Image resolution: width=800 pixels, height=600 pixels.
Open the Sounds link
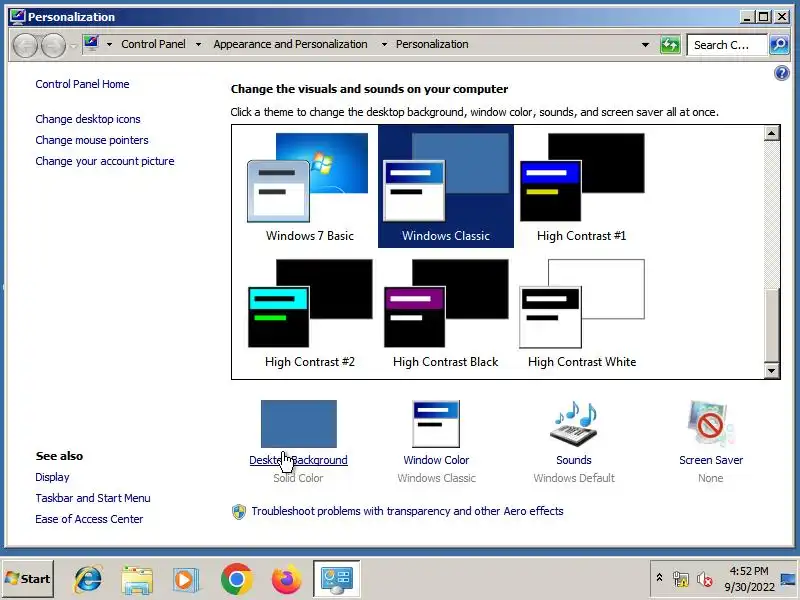pos(574,460)
